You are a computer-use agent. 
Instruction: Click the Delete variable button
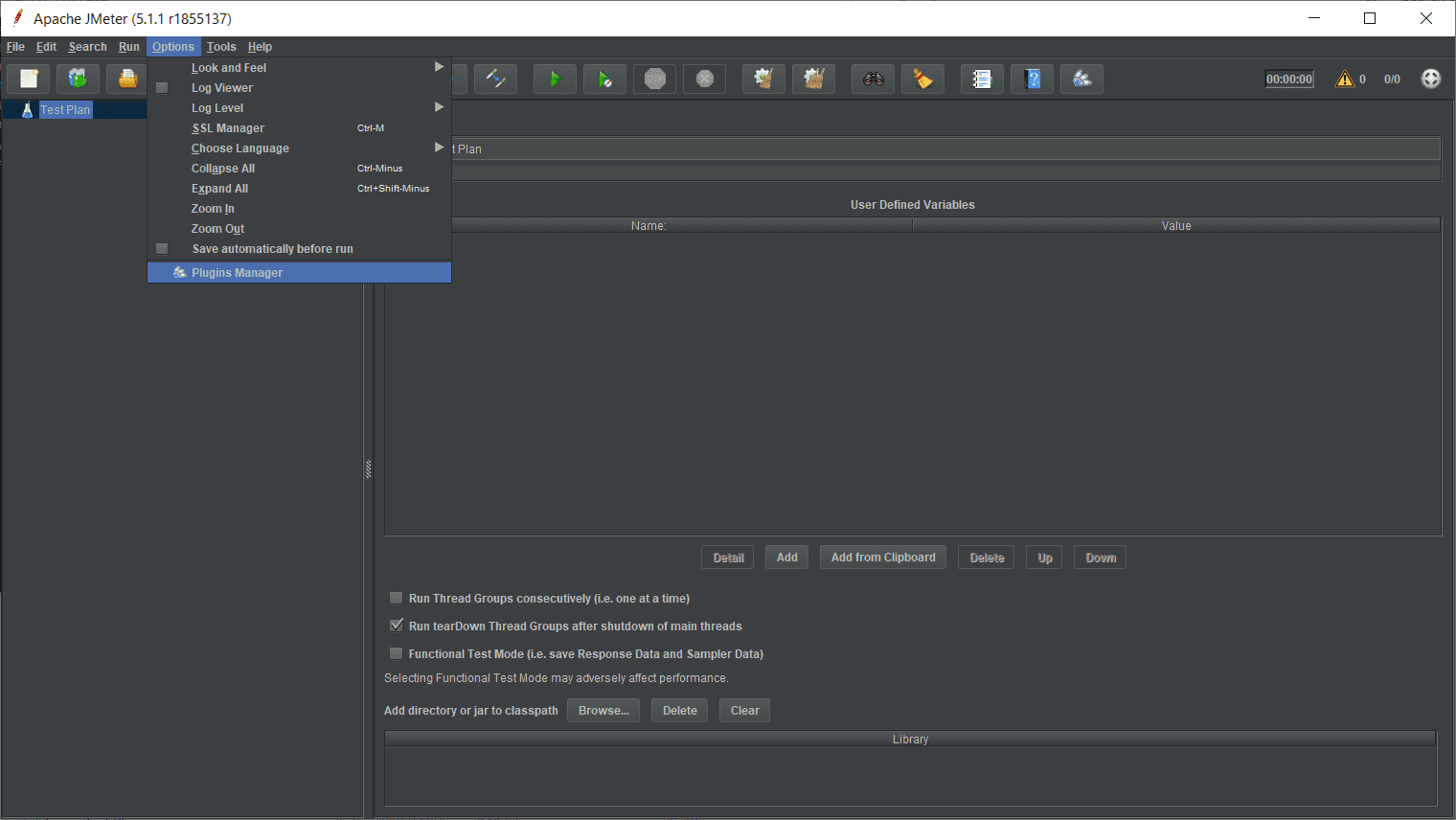[x=987, y=558]
